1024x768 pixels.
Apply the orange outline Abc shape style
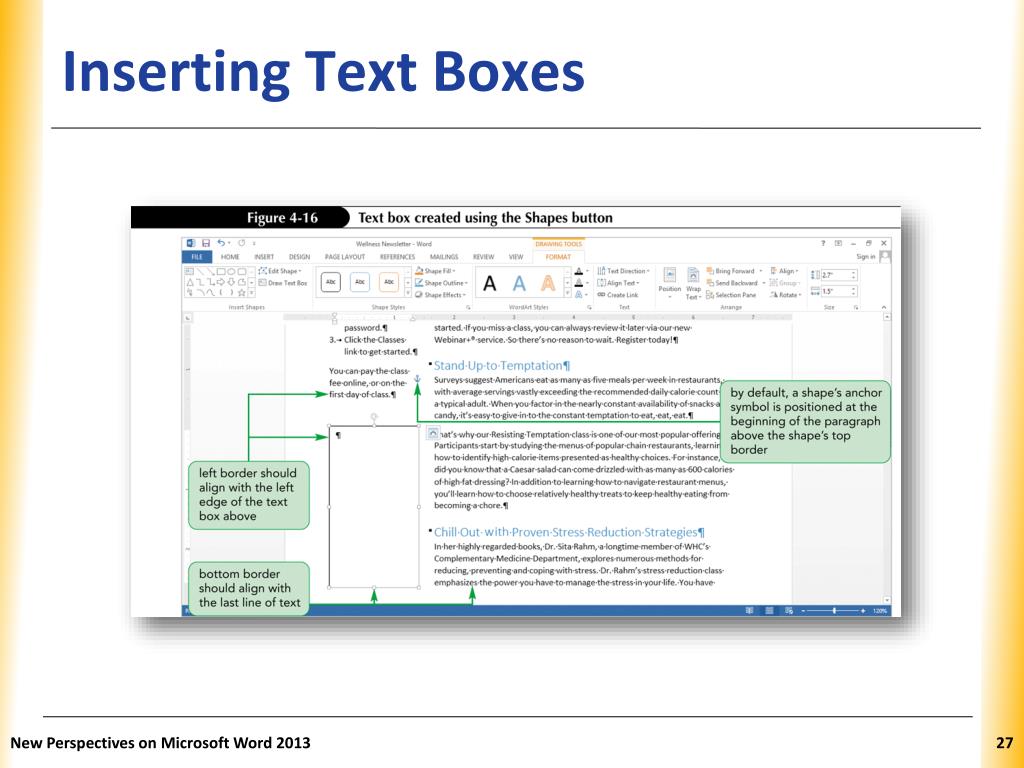[x=389, y=282]
